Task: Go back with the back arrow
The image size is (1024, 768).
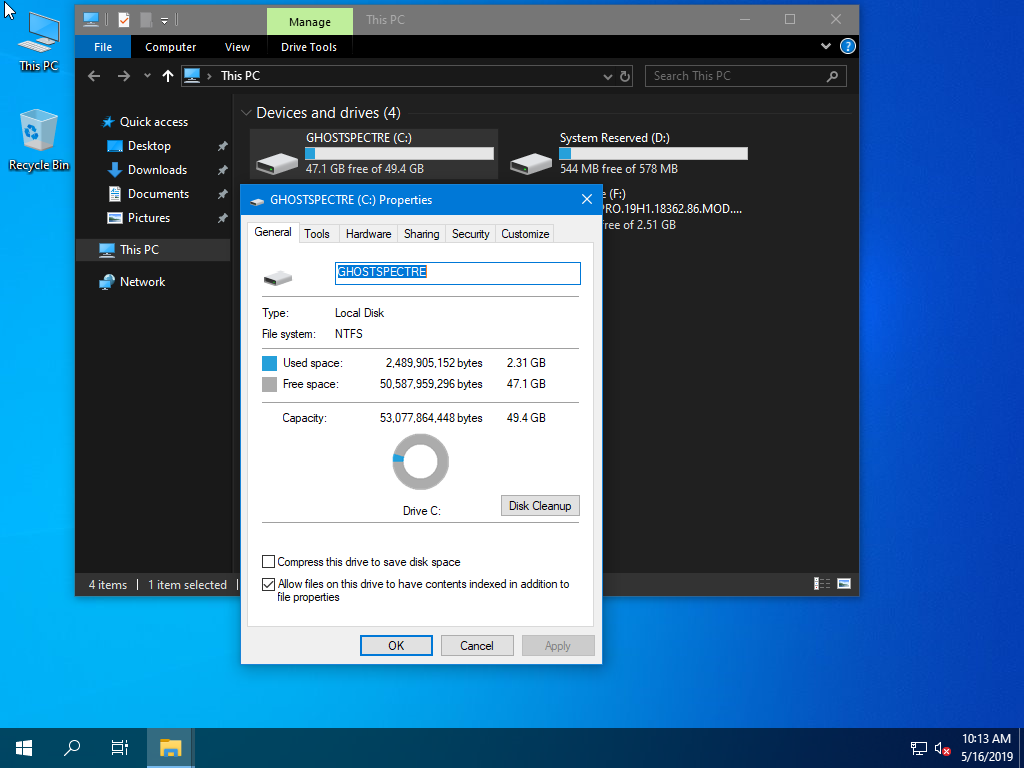Action: (94, 76)
